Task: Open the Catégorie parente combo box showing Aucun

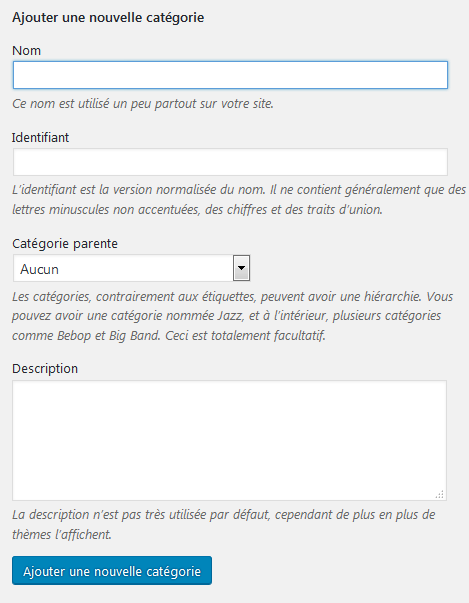Action: tap(131, 268)
